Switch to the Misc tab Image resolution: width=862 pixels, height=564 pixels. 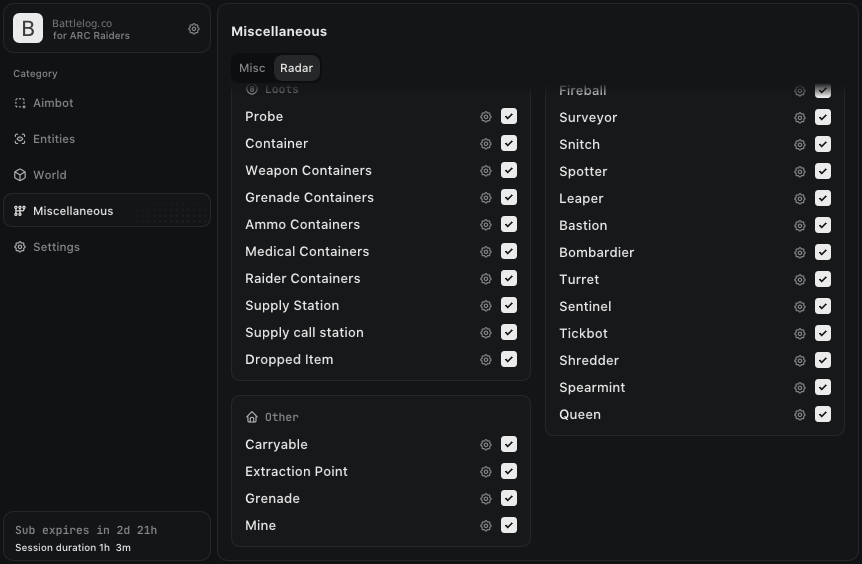252,68
